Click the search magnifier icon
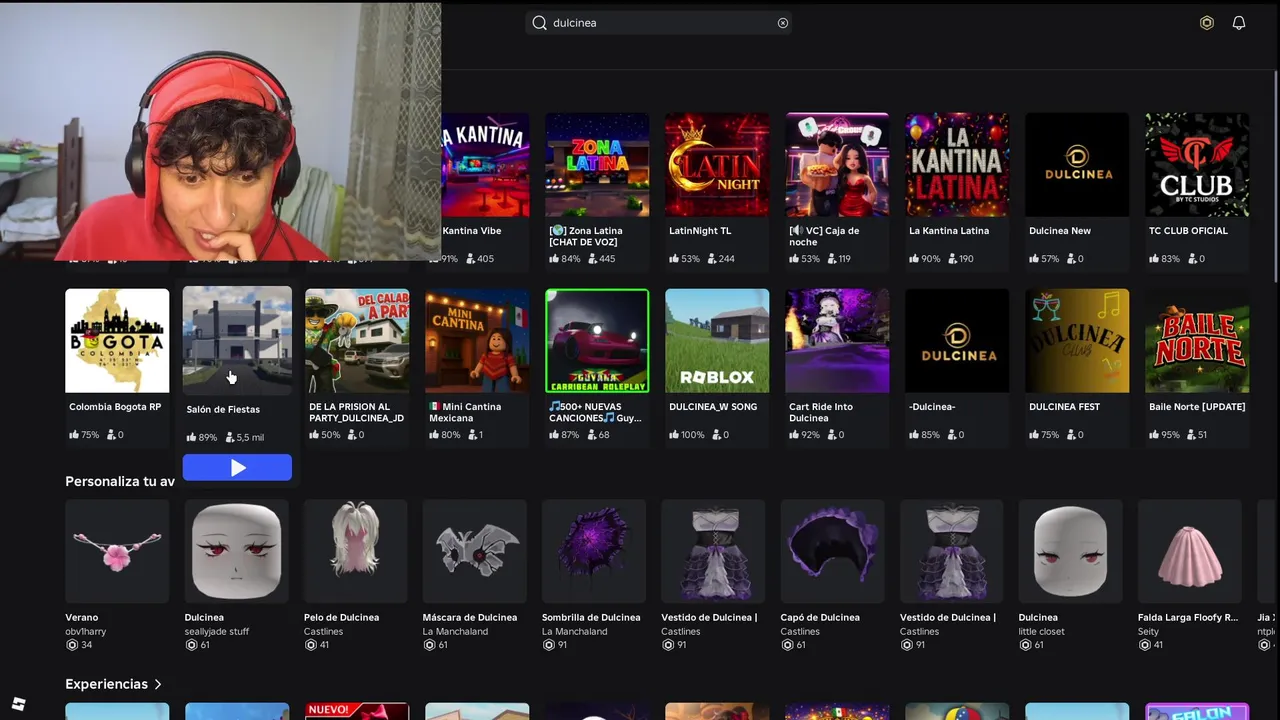 tap(540, 23)
